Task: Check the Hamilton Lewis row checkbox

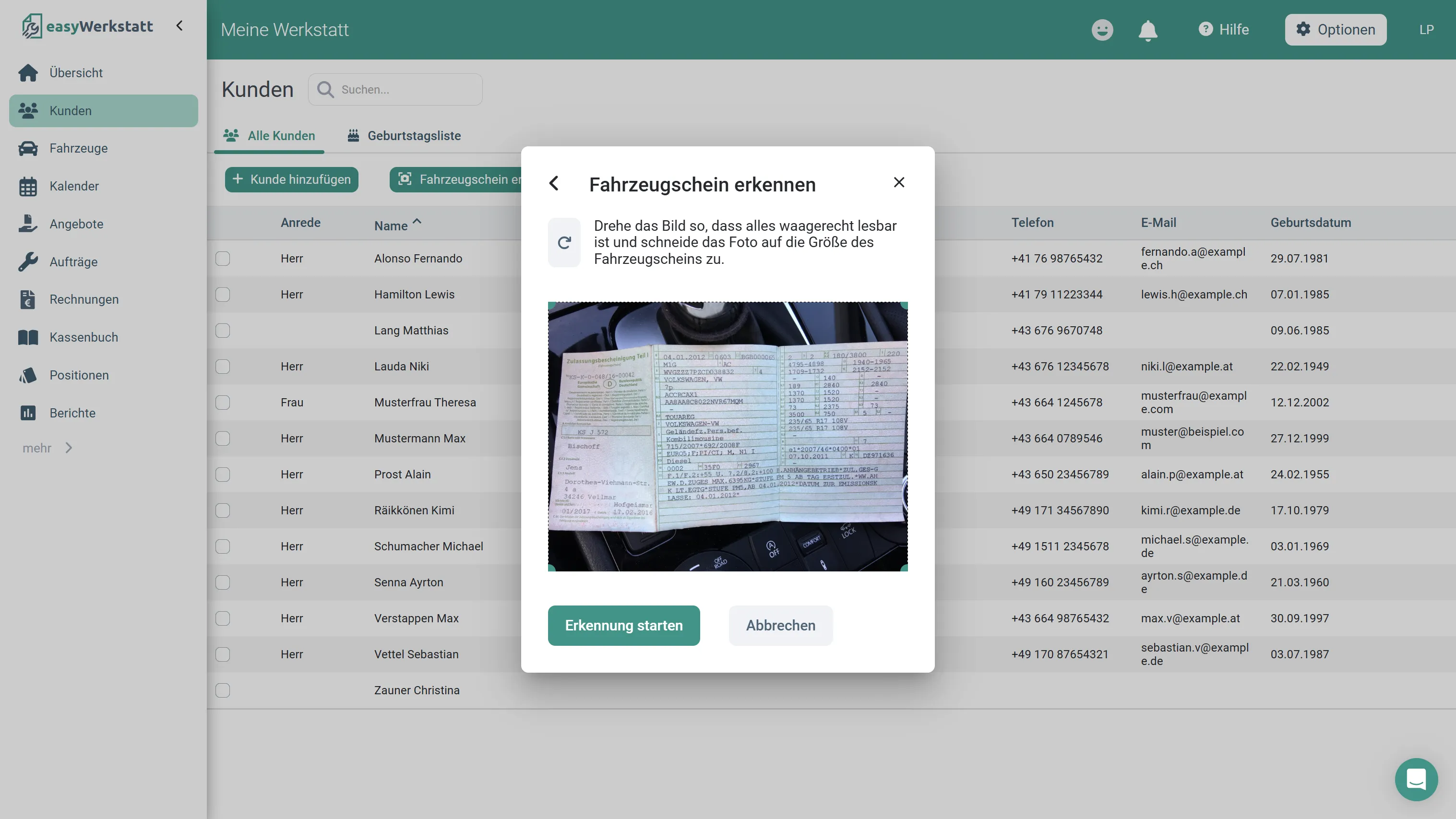Action: pyautogui.click(x=223, y=295)
